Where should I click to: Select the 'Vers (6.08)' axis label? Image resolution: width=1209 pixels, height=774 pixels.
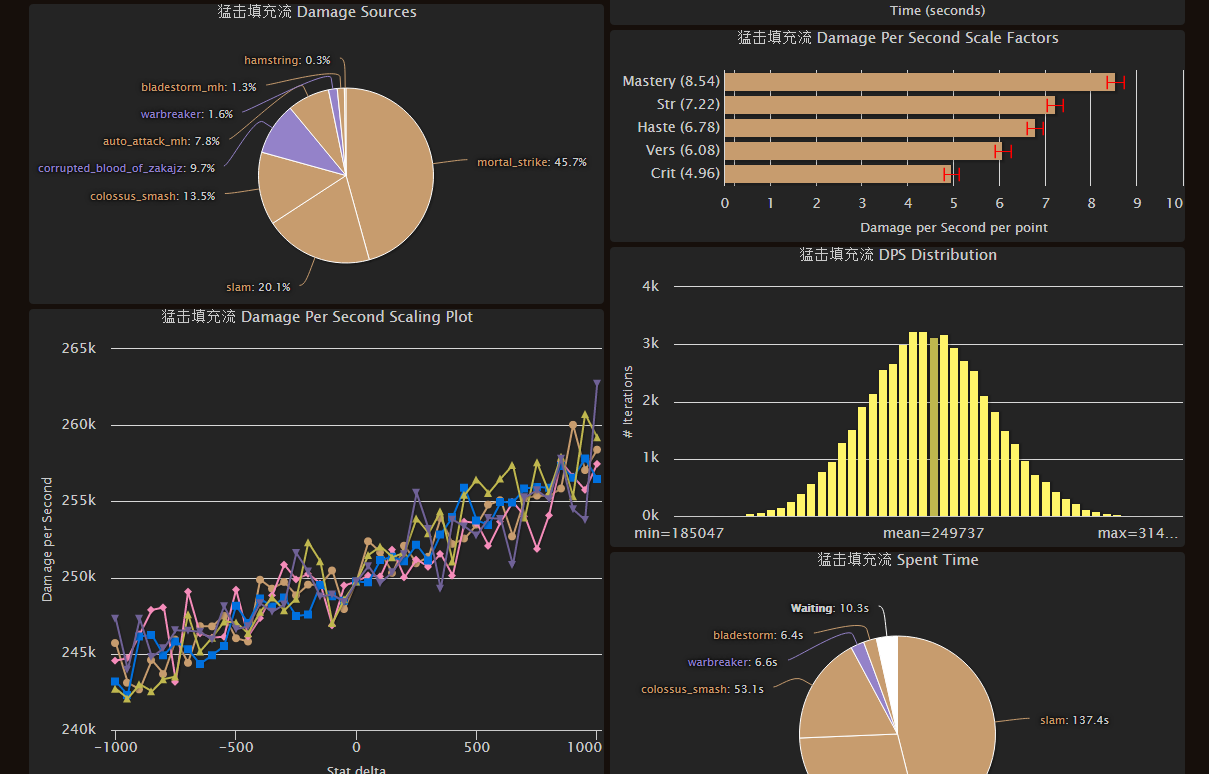click(x=684, y=150)
